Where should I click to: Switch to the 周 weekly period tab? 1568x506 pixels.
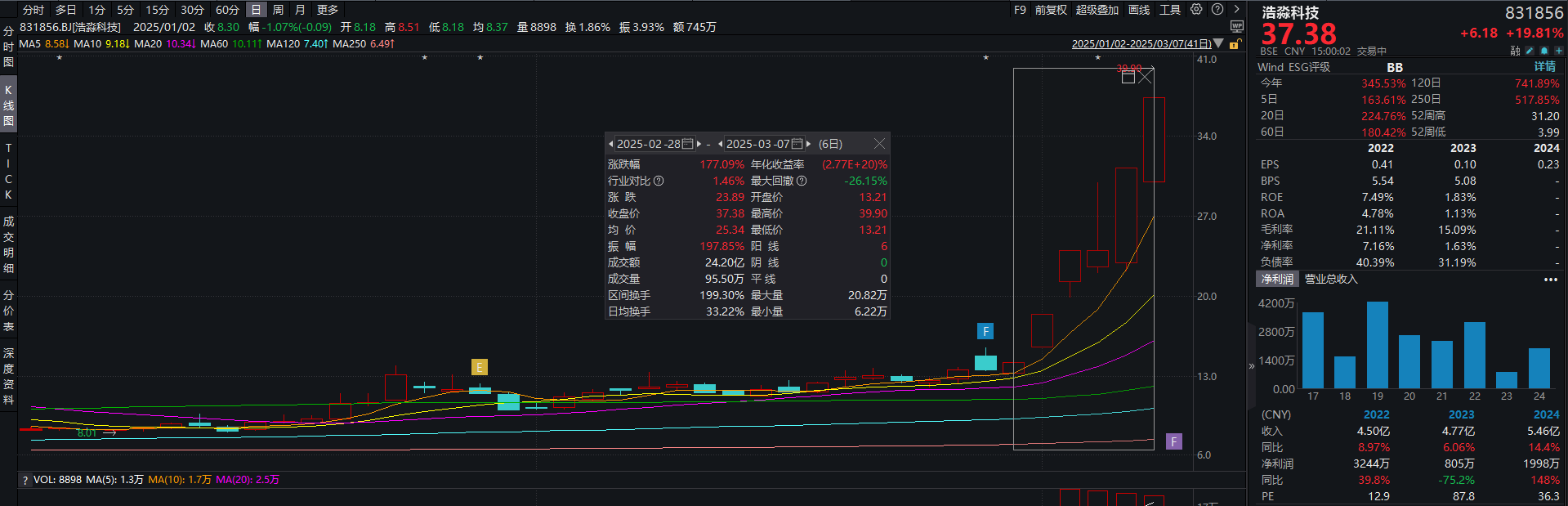tap(278, 10)
